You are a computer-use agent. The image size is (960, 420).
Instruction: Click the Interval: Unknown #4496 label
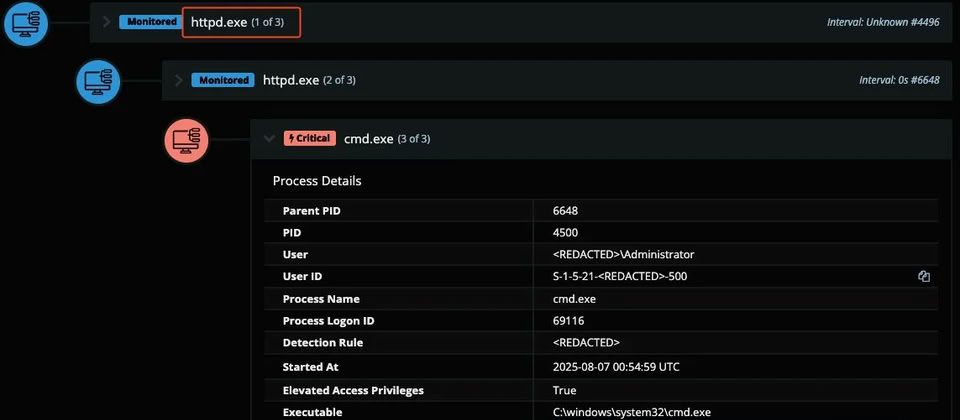(x=884, y=22)
